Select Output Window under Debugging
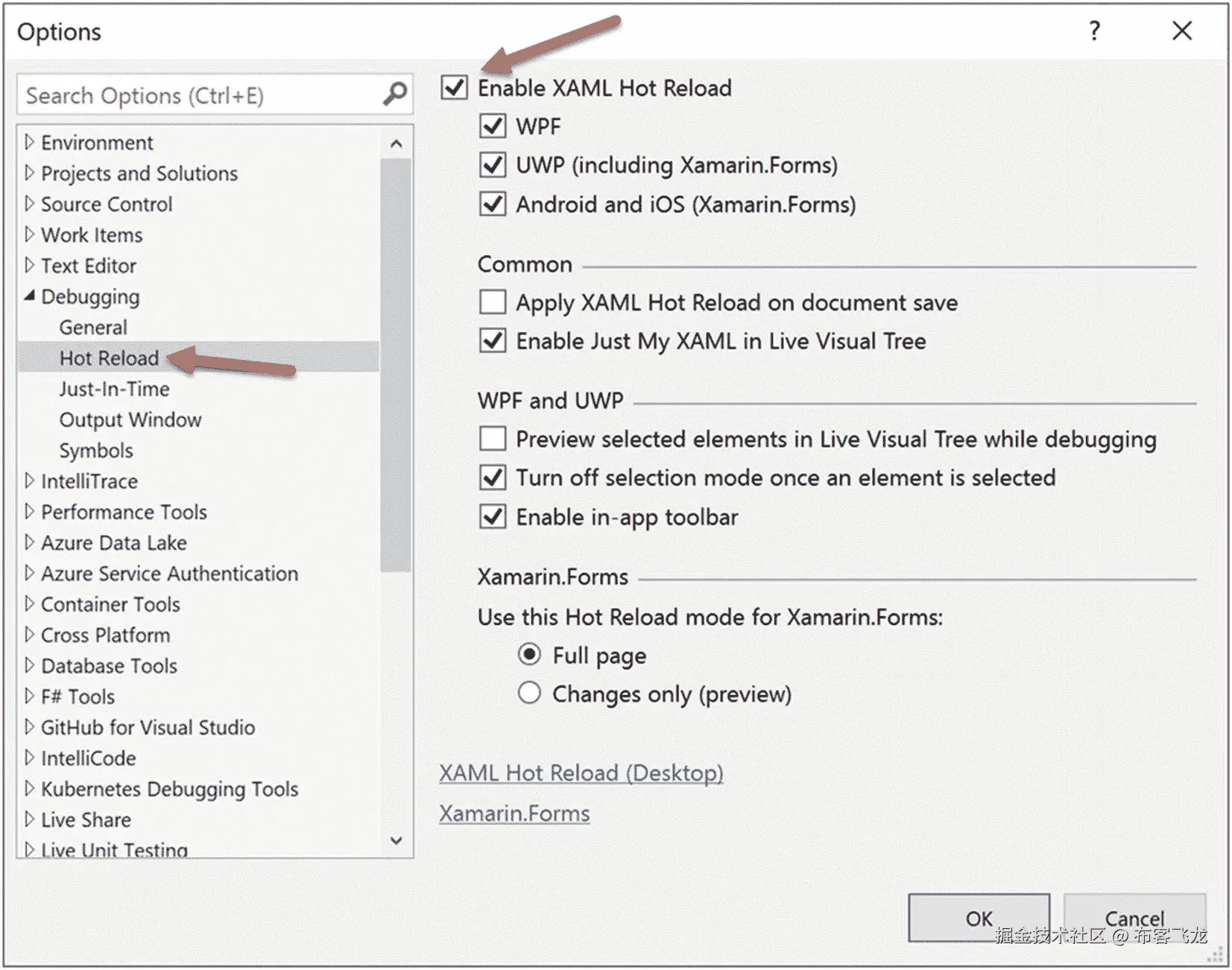The width and height of the screenshot is (1232, 970). coord(130,419)
